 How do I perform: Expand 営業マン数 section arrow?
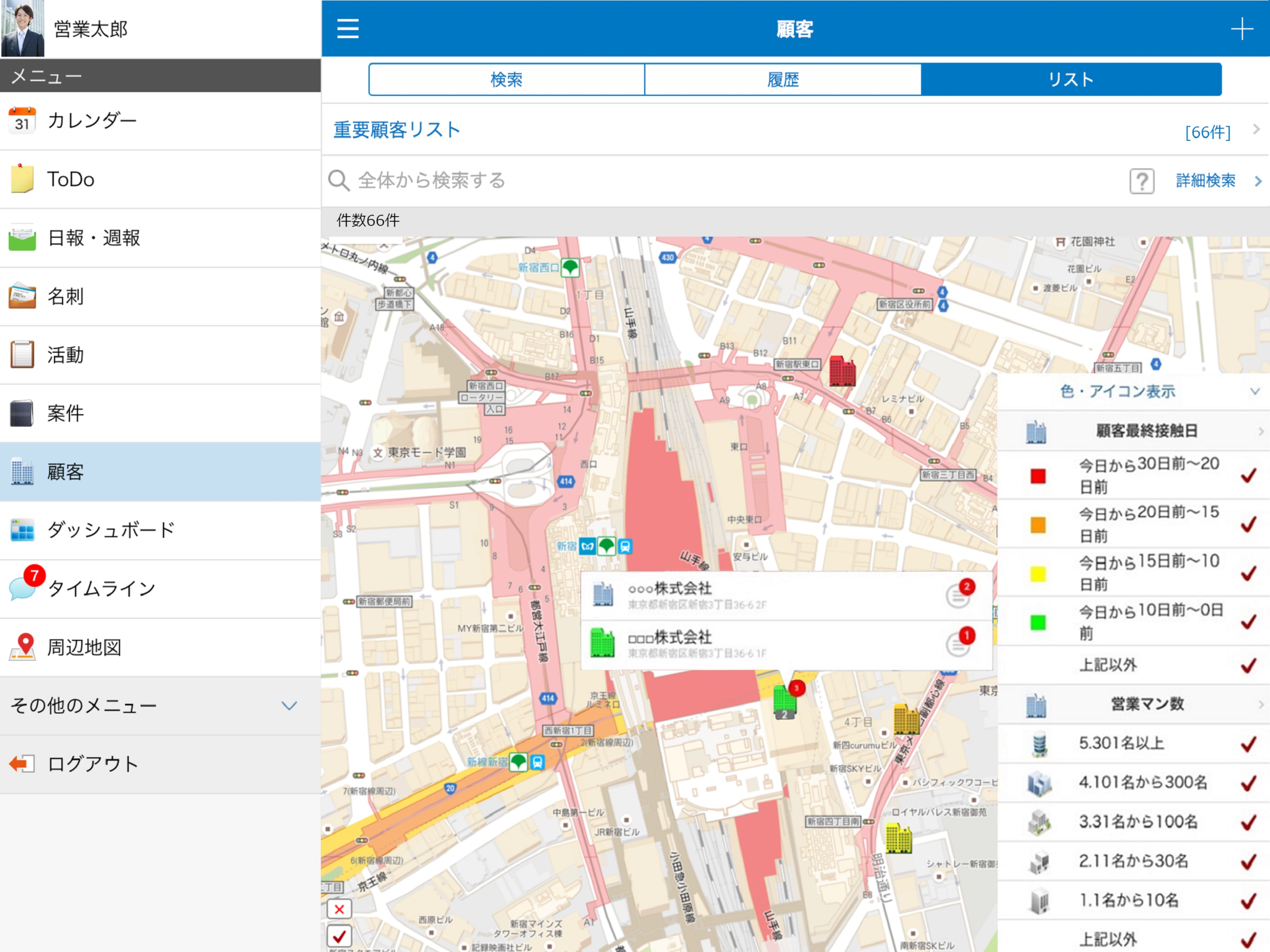(x=1261, y=704)
